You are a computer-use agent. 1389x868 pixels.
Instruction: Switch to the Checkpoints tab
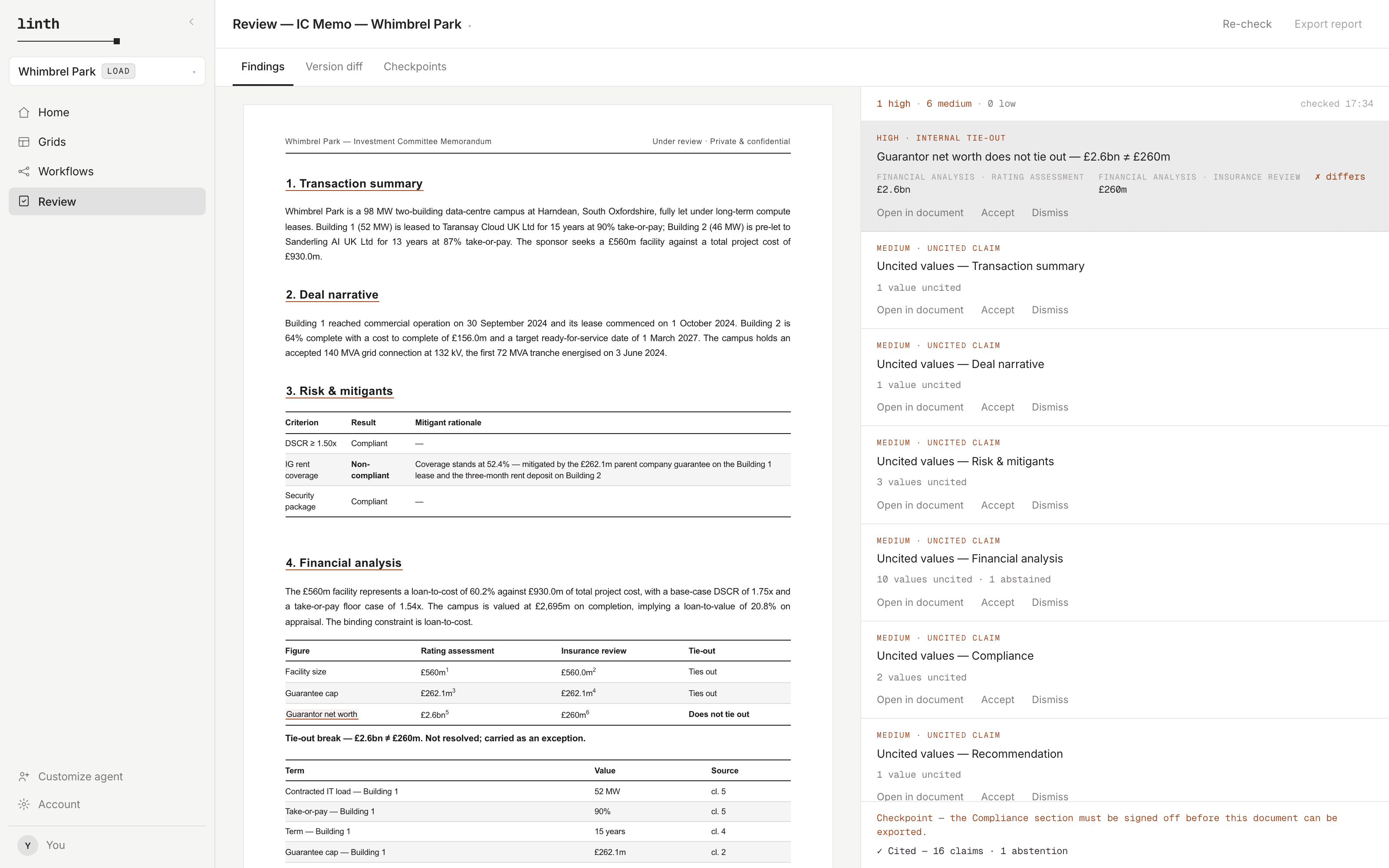(415, 66)
